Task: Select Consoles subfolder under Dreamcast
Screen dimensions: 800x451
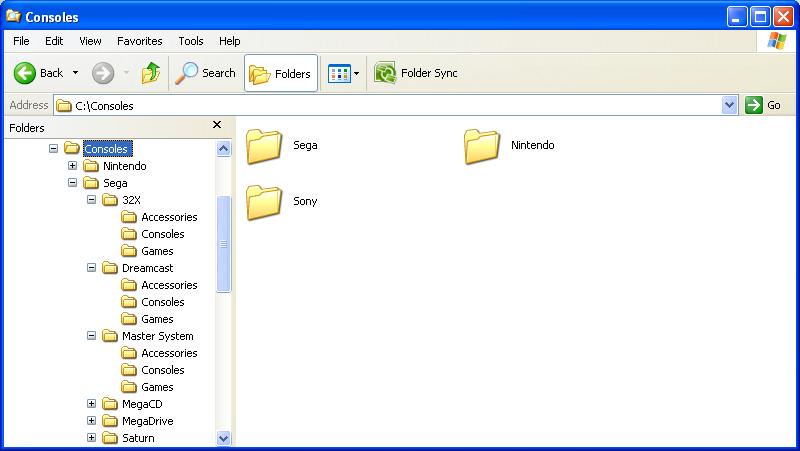Action: point(163,302)
